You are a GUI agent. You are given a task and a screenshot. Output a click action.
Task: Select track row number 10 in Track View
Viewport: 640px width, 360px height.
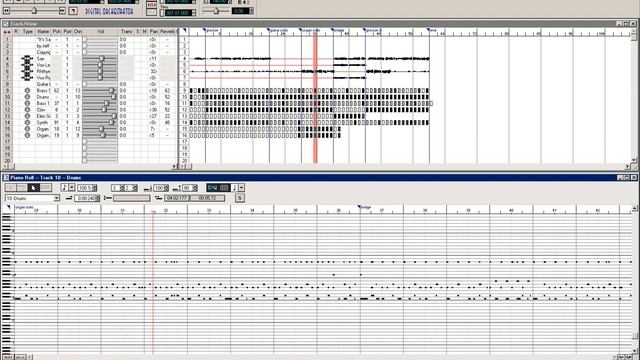coord(7,97)
